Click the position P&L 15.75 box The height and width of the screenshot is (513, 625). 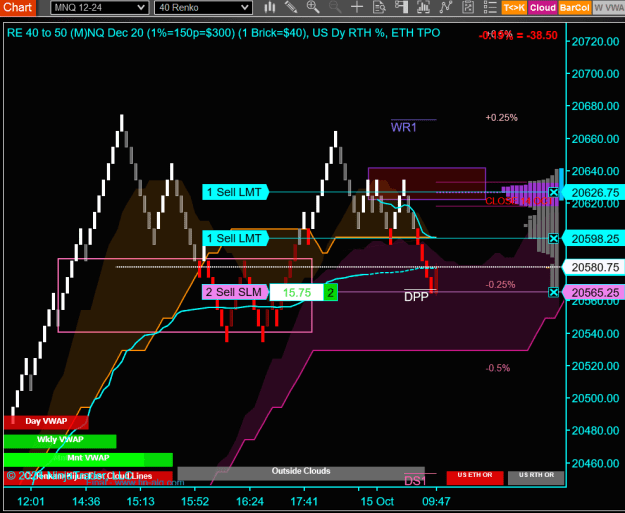pyautogui.click(x=297, y=293)
